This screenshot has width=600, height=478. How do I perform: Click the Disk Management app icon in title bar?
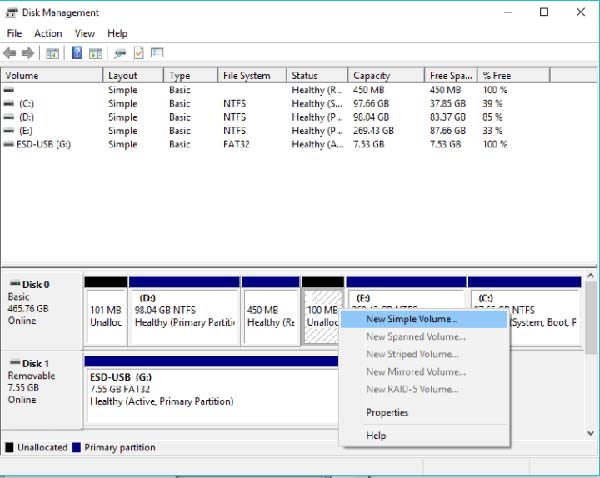(x=10, y=12)
